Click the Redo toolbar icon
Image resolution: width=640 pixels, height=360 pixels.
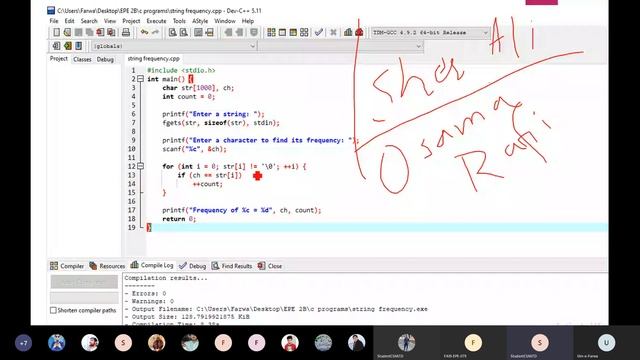156,32
